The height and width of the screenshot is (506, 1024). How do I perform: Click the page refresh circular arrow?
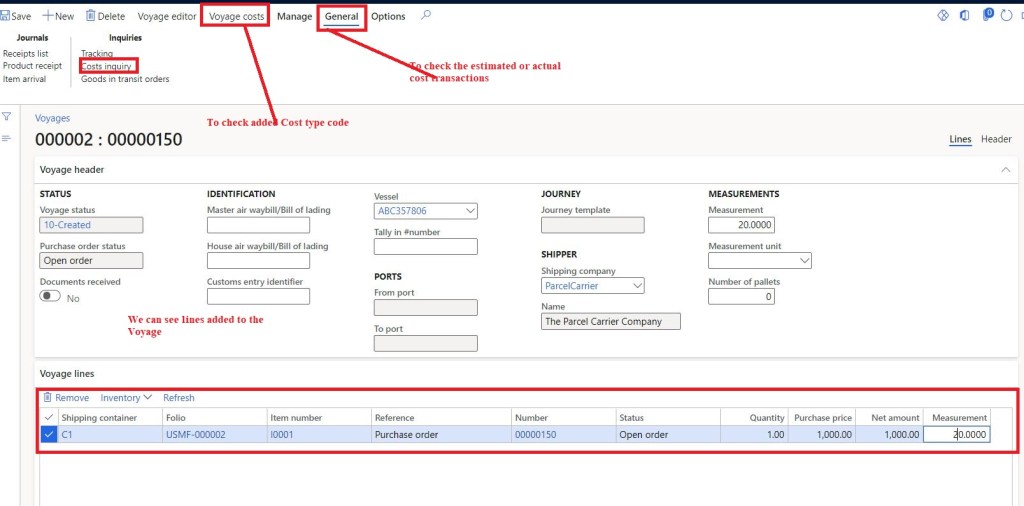[x=1006, y=16]
